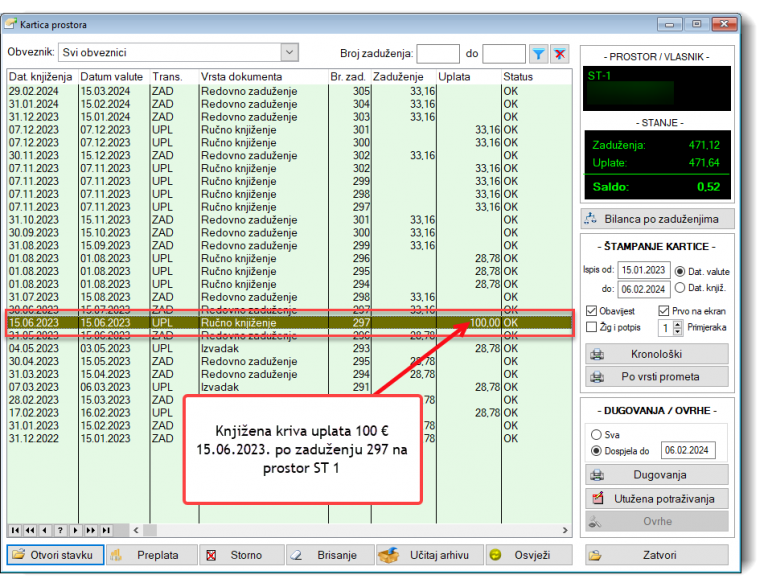Print card Kronološki

coord(657,354)
